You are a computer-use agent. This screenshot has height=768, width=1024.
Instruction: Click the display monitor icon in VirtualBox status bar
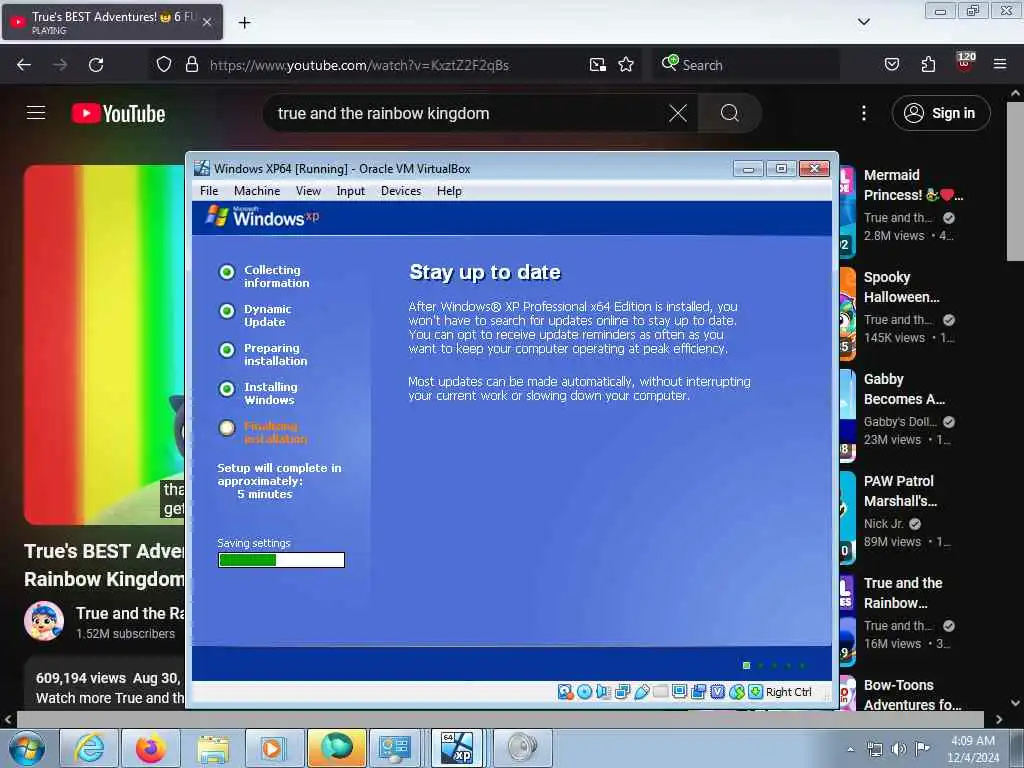(679, 692)
